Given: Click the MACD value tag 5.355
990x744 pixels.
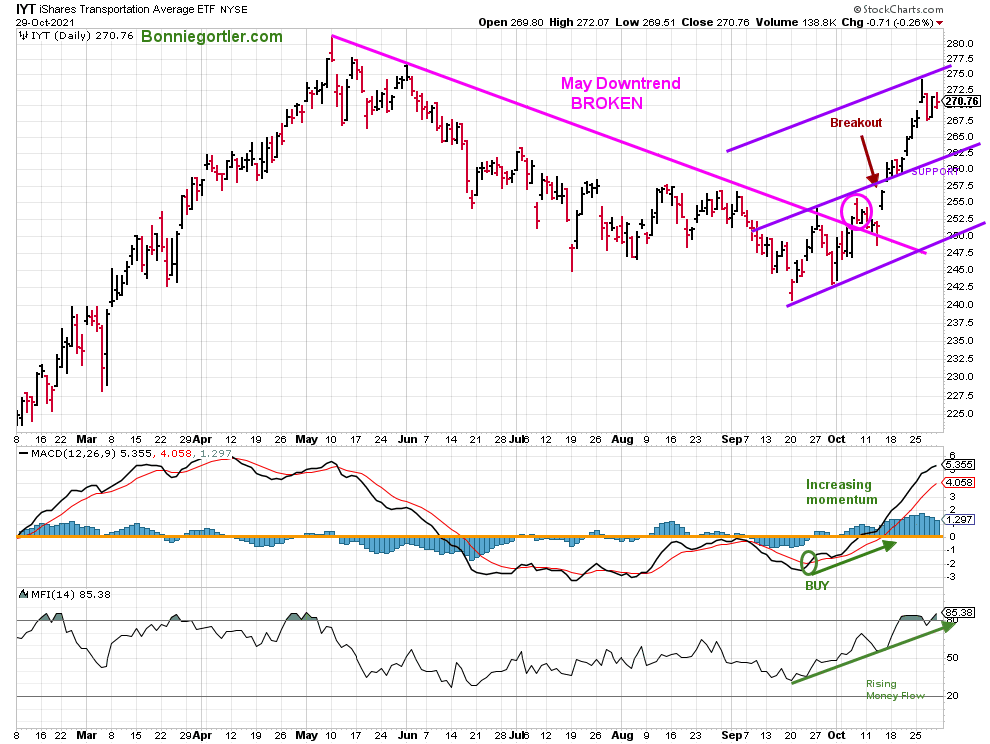Looking at the screenshot, I should [958, 465].
